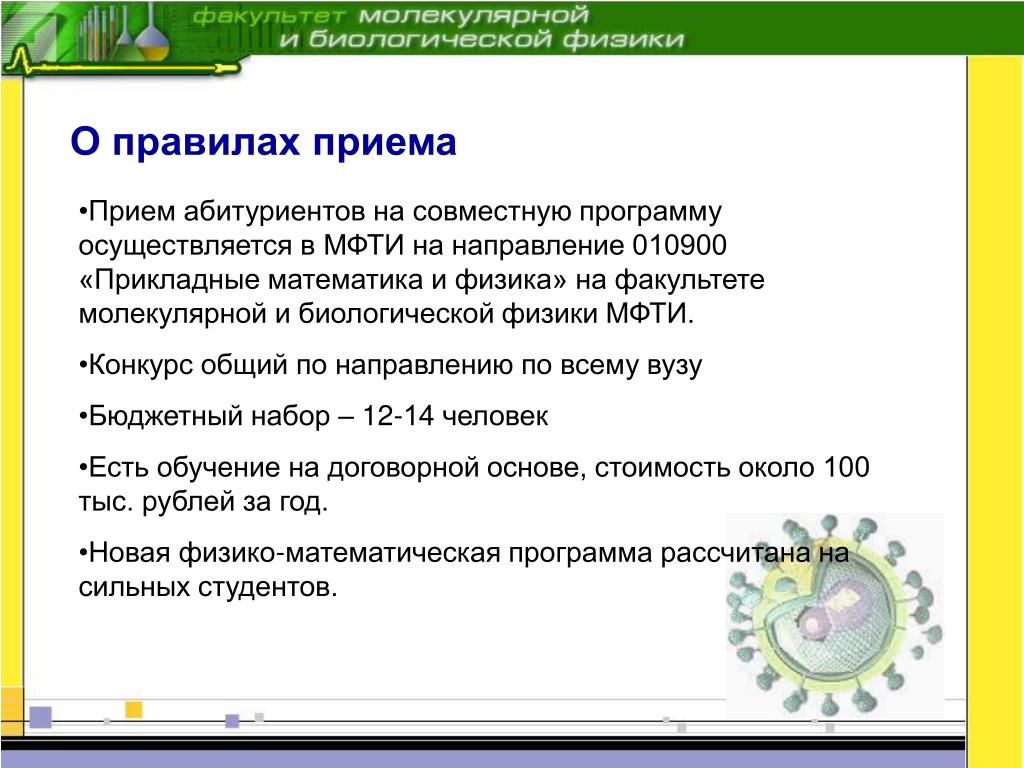Click the bullet "Бюджетный набор – 12-14 человек"
Image resolution: width=1024 pixels, height=768 pixels.
(313, 416)
